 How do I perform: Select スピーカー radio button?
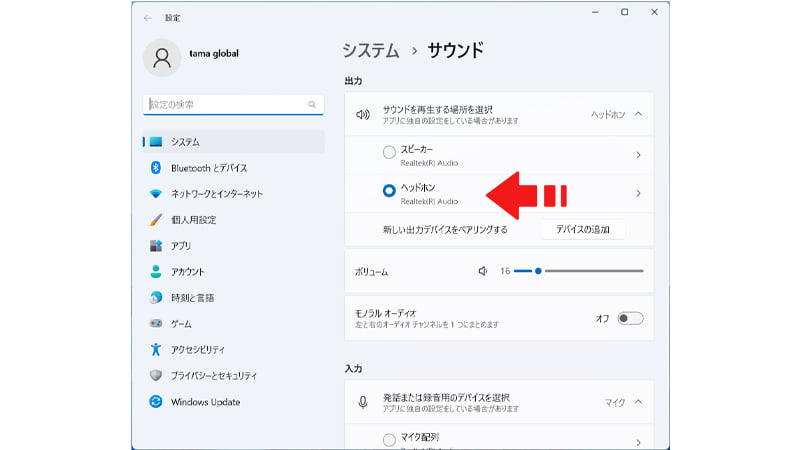click(x=389, y=154)
